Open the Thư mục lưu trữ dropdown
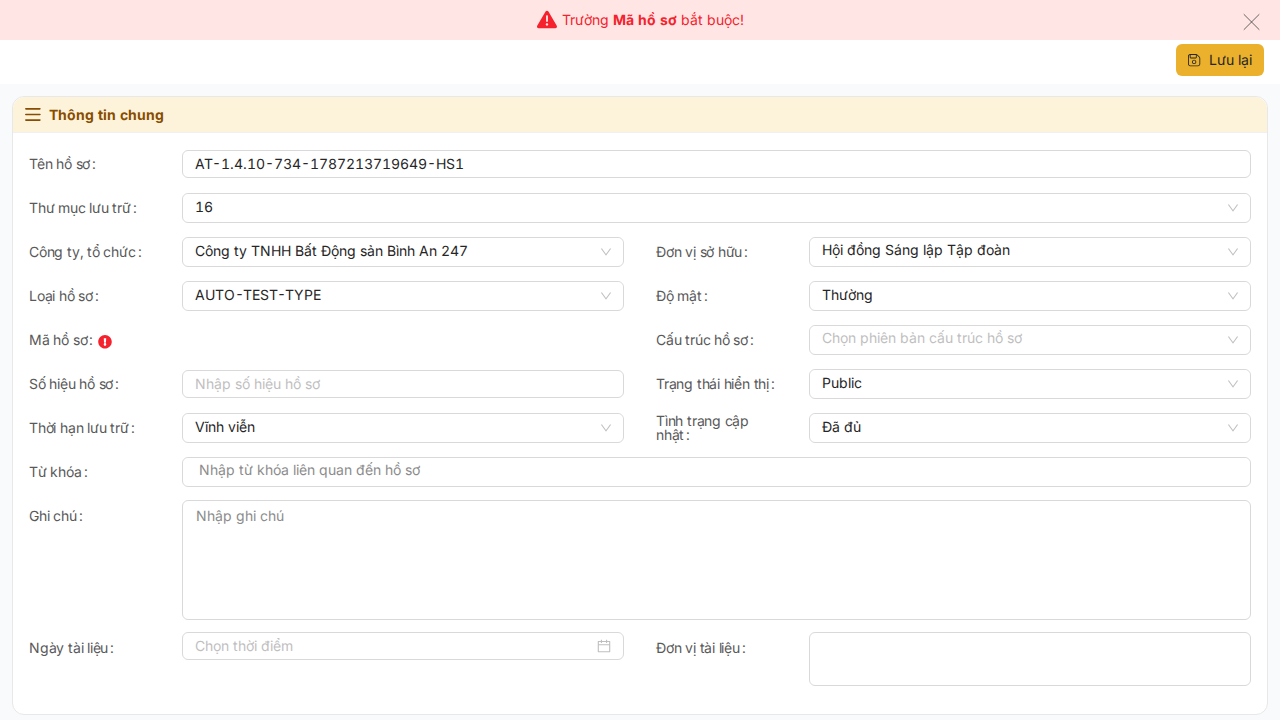Screen dimensions: 1280x720 tap(716, 208)
